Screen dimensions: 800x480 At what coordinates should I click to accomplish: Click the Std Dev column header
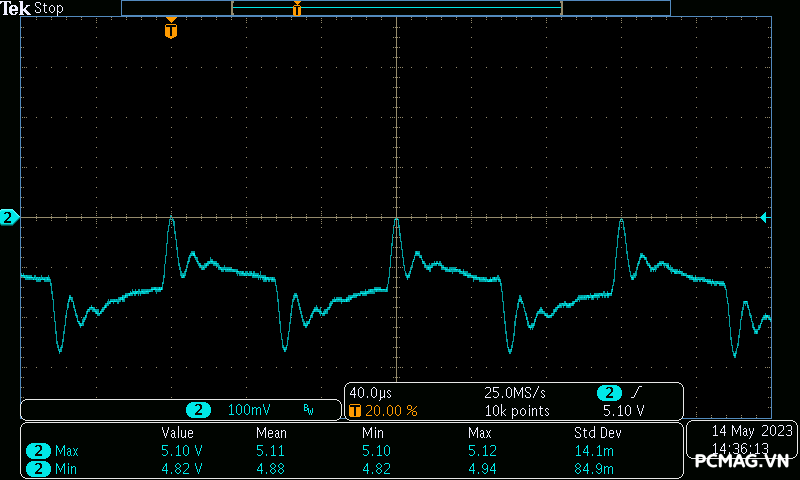coord(596,433)
